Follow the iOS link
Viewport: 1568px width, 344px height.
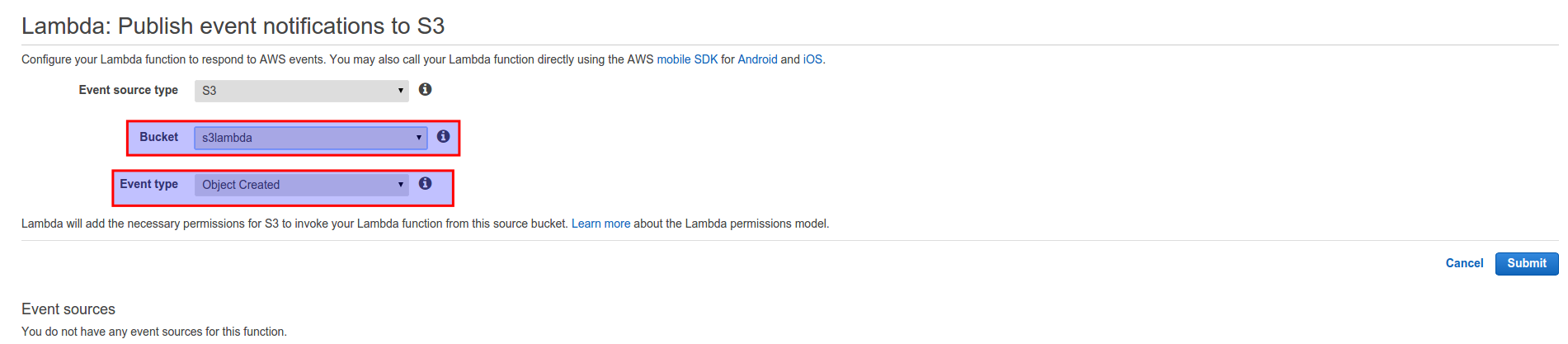pos(812,59)
